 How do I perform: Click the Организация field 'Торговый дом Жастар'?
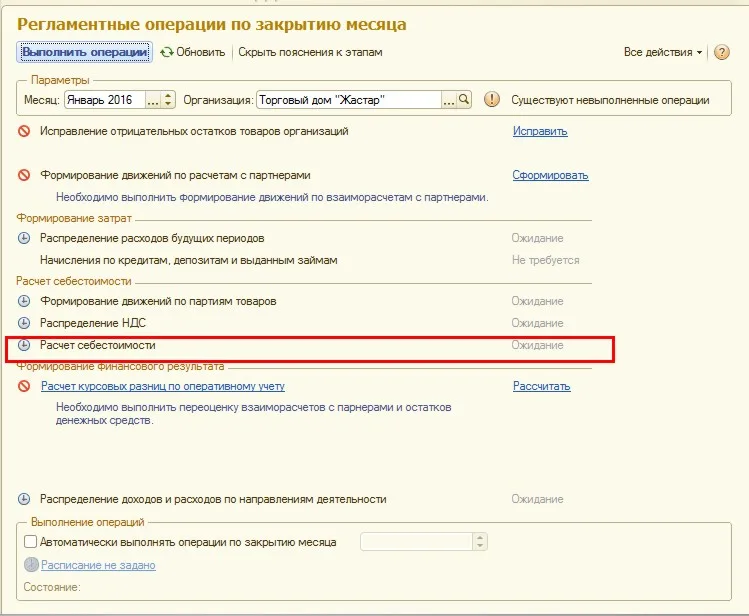click(349, 100)
